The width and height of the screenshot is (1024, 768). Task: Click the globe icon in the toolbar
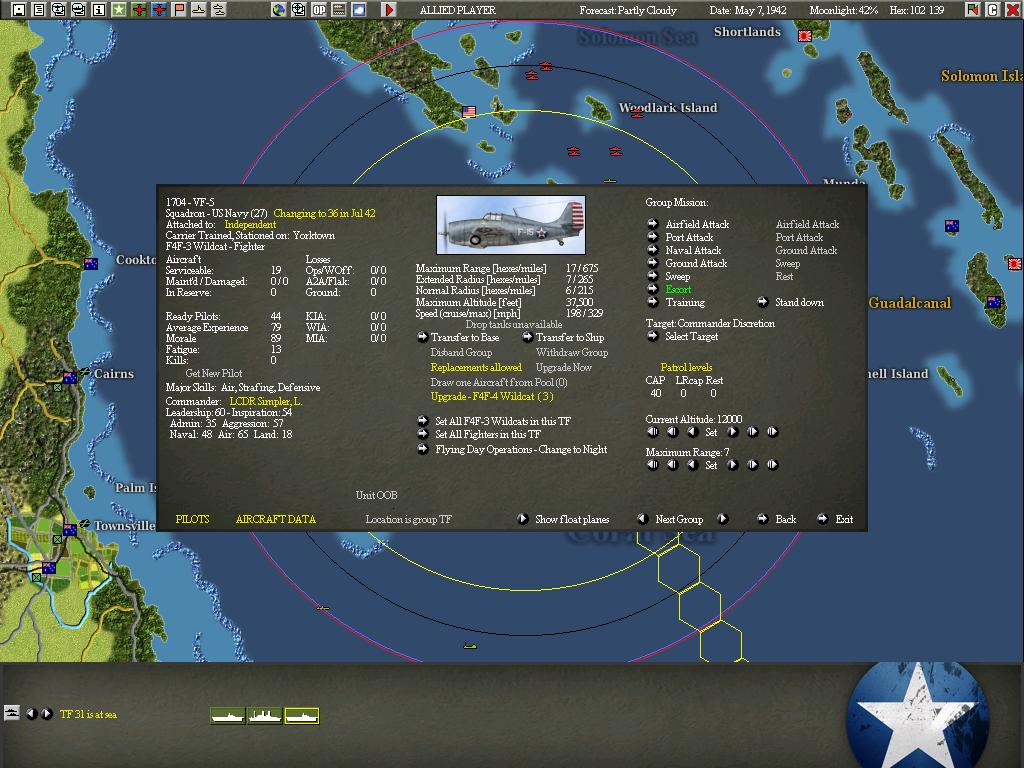point(278,10)
